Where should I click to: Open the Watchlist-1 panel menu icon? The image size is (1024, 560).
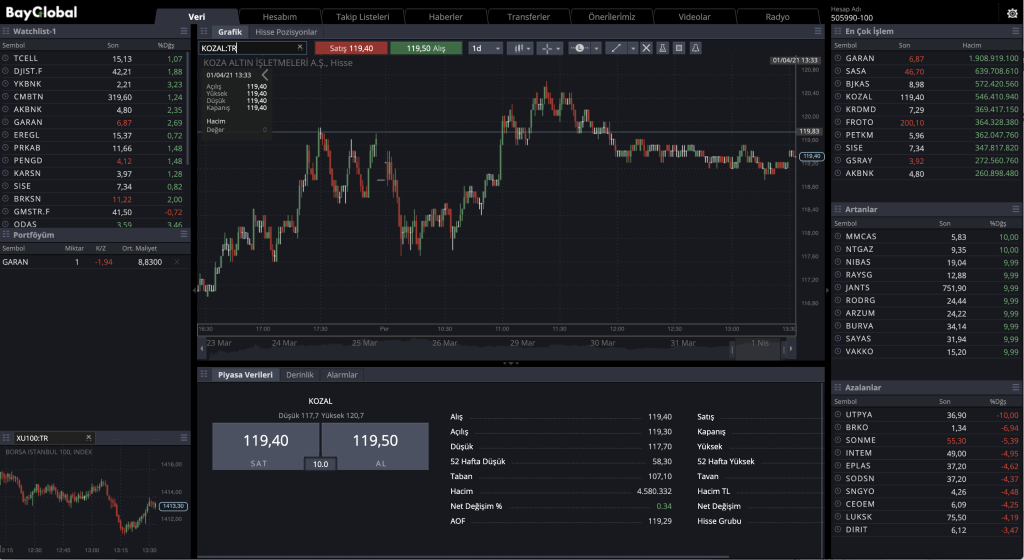(x=184, y=32)
